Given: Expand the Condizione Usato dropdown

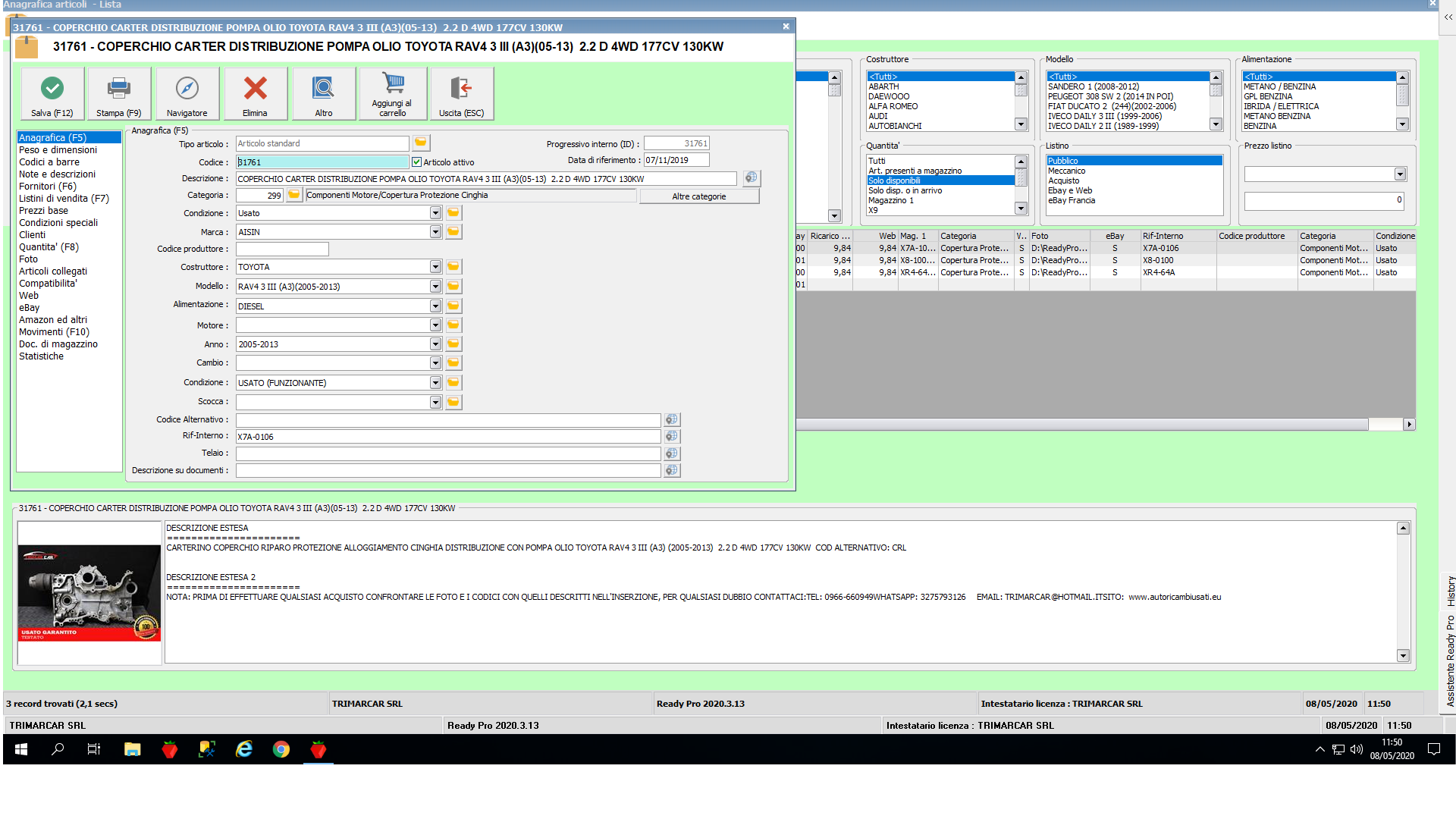Looking at the screenshot, I should tap(435, 213).
